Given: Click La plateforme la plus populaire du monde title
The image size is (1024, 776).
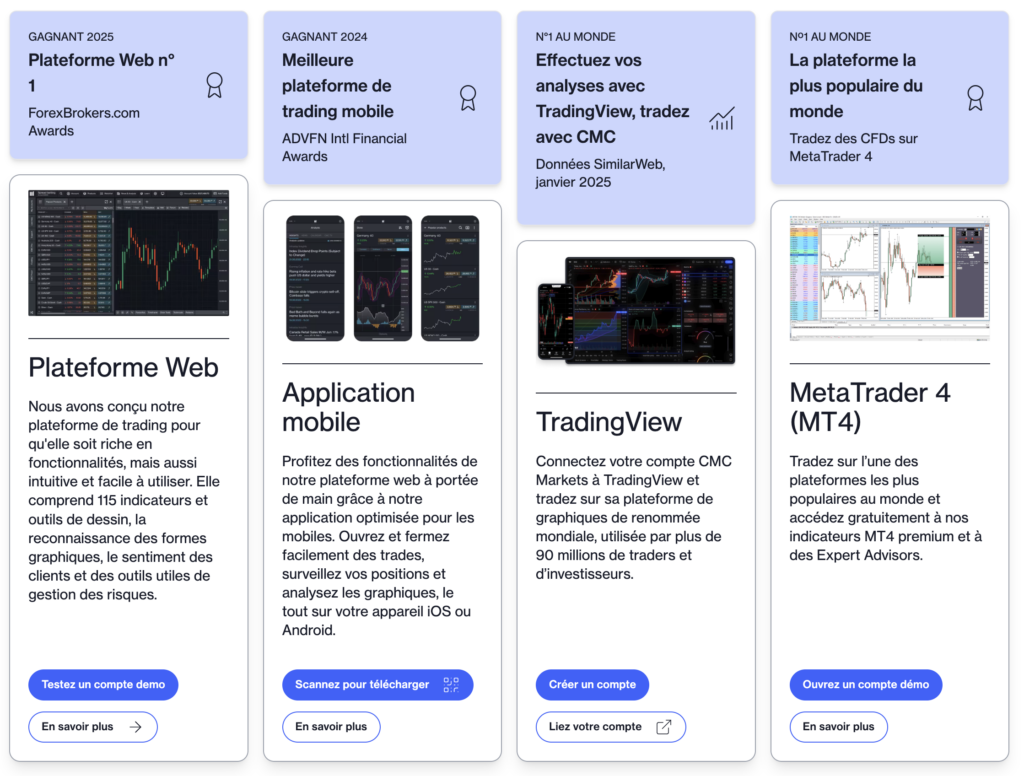Looking at the screenshot, I should (856, 86).
